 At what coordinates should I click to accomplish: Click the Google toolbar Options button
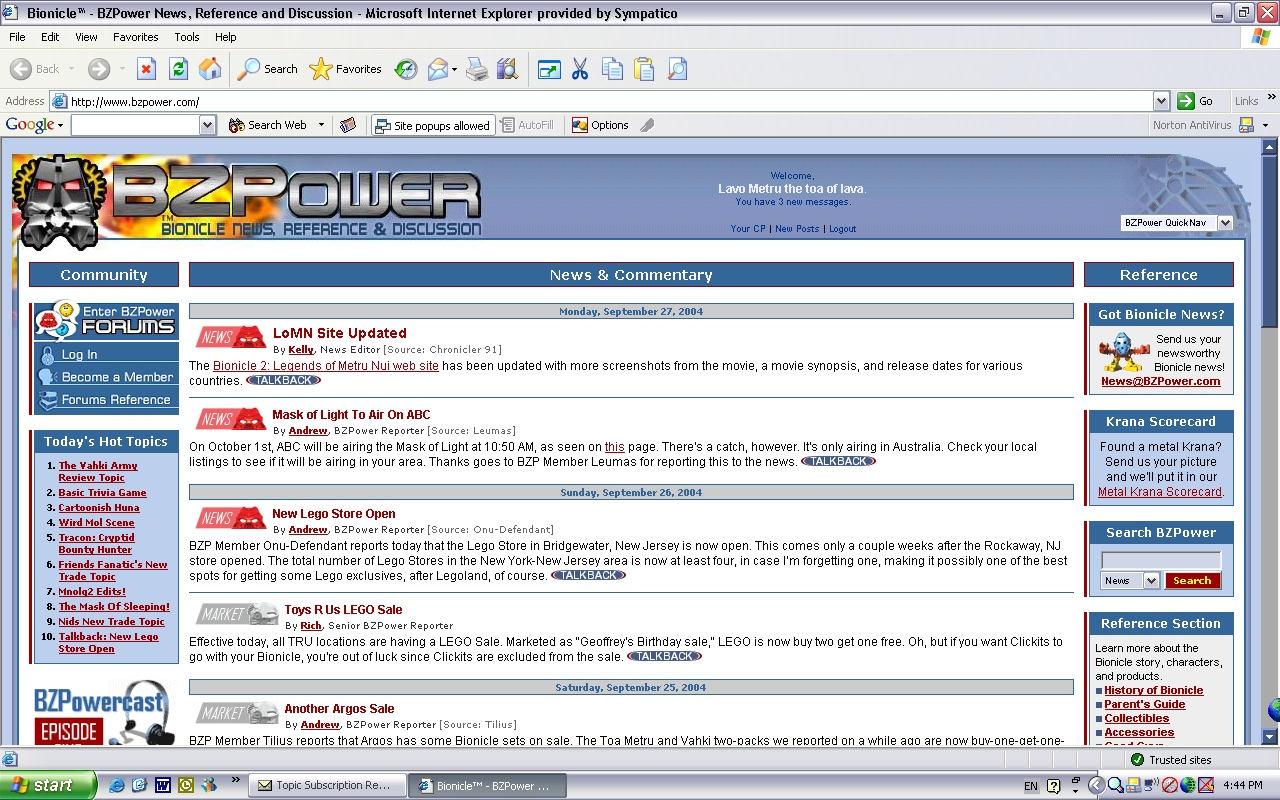tap(600, 125)
